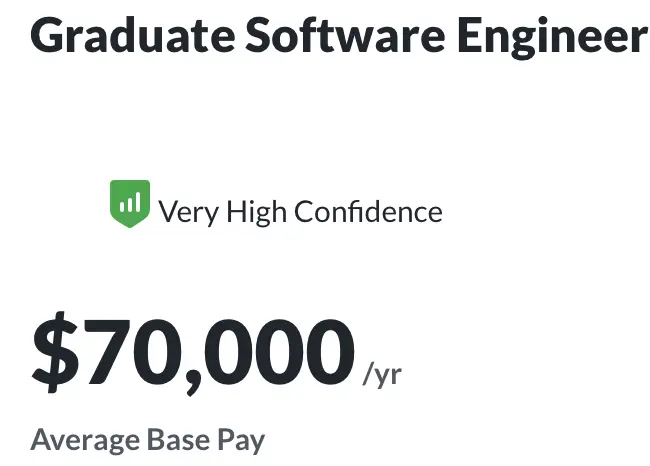Select the Average Base Pay label
The image size is (650, 466).
tap(148, 441)
